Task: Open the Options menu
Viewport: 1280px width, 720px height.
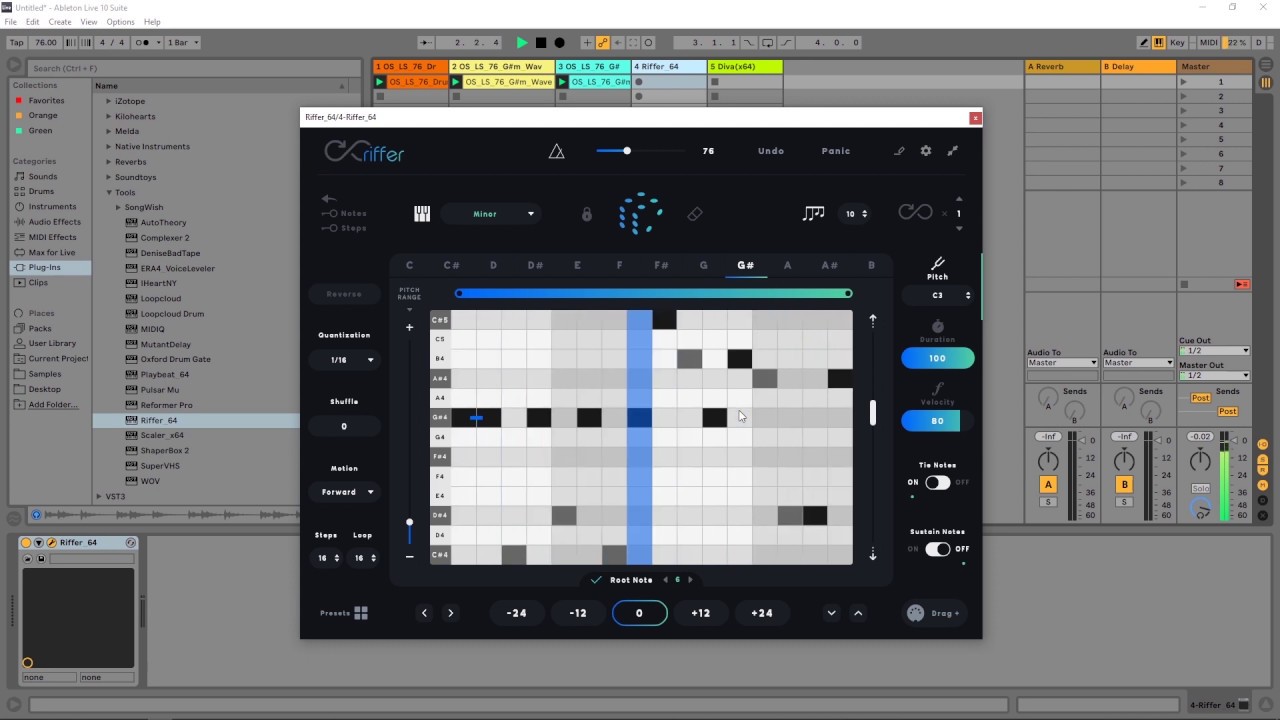Action: tap(120, 22)
